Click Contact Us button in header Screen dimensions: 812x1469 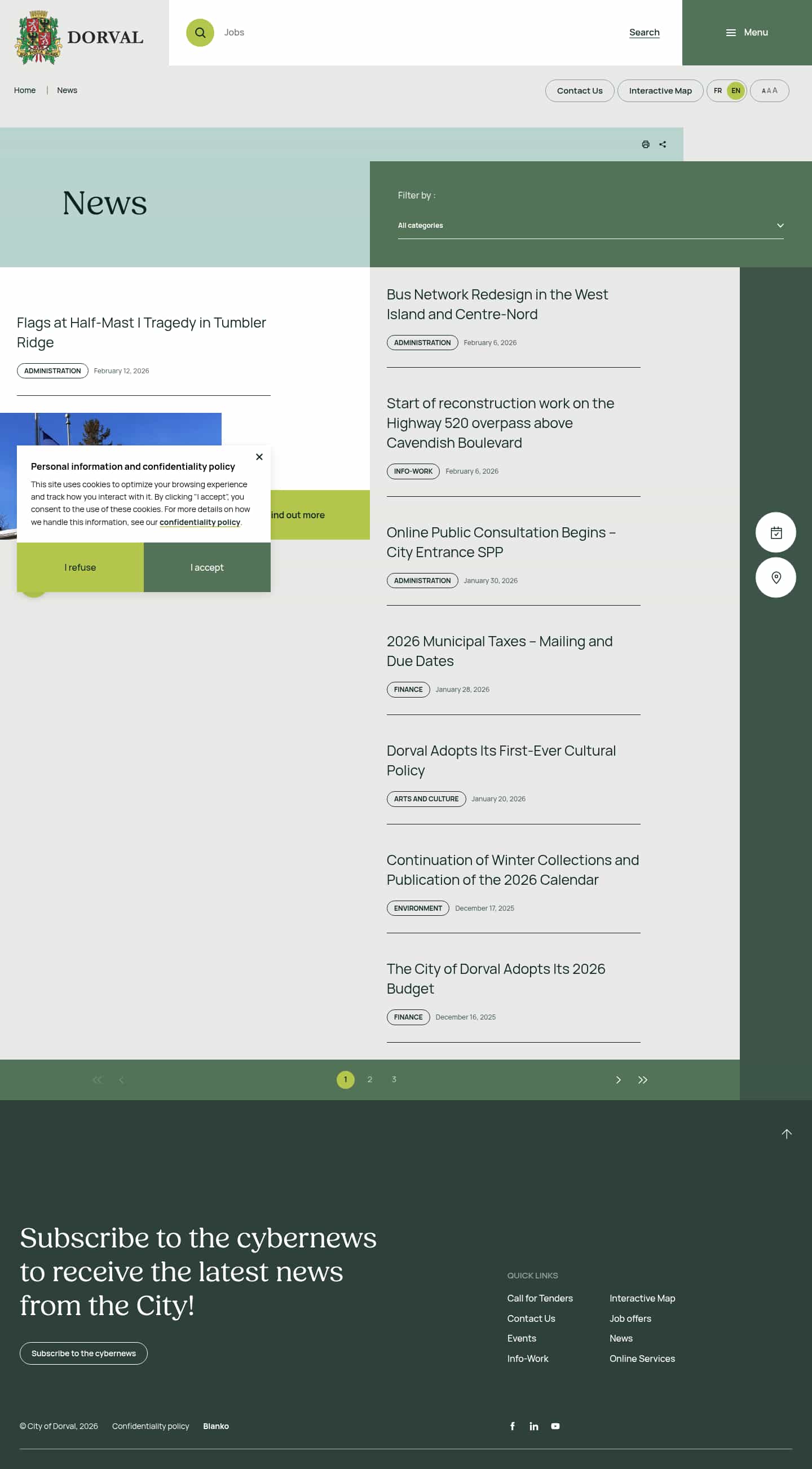pyautogui.click(x=579, y=91)
